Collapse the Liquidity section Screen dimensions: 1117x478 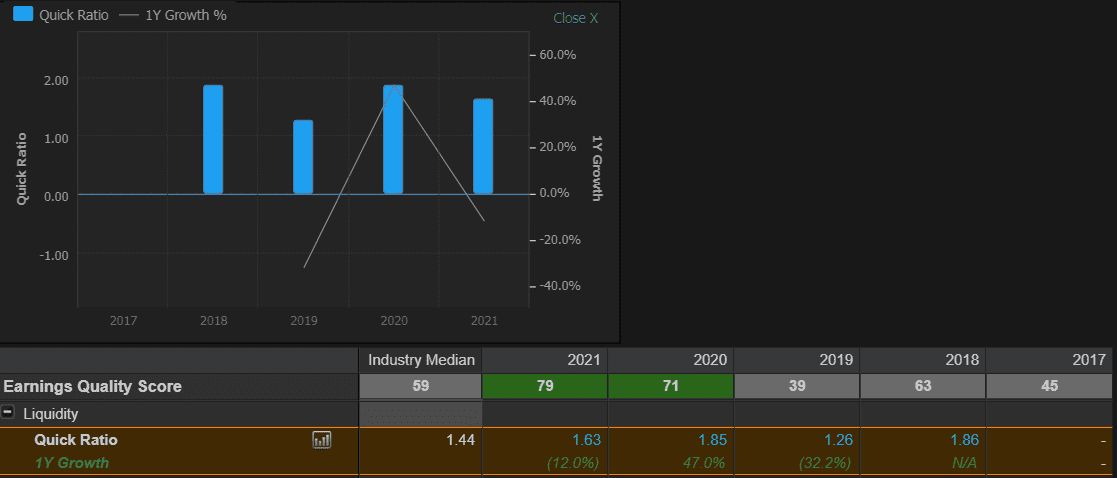click(x=9, y=413)
